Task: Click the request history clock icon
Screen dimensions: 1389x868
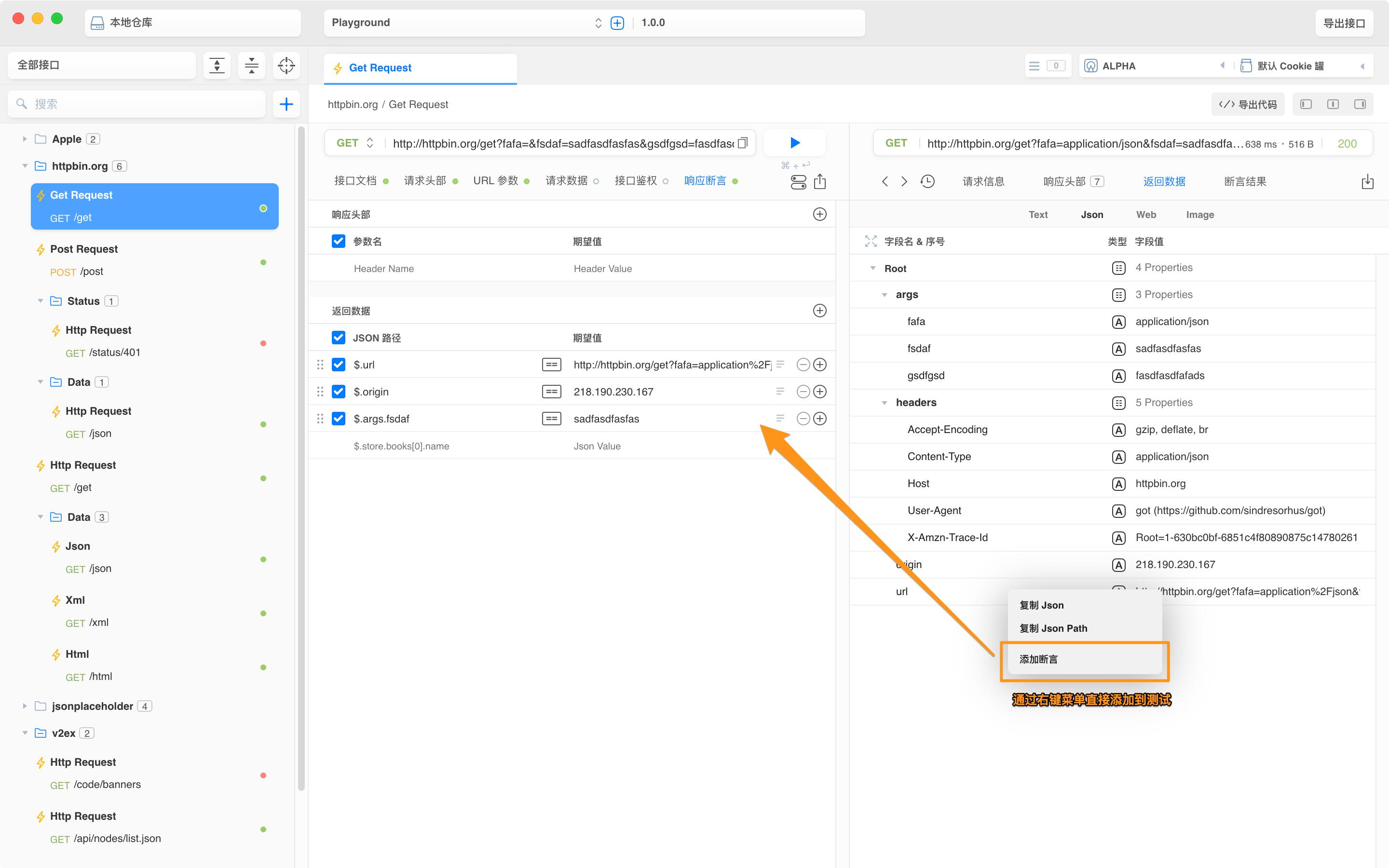Action: click(x=927, y=181)
